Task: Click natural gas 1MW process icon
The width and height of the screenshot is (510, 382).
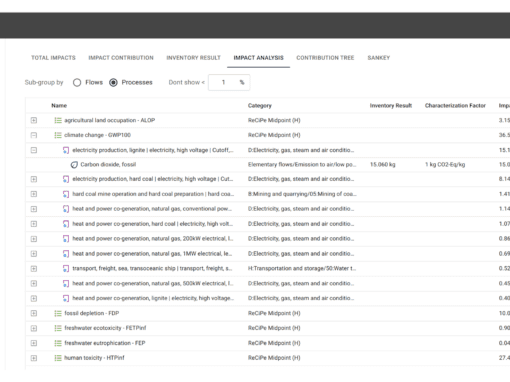Action: tap(66, 254)
